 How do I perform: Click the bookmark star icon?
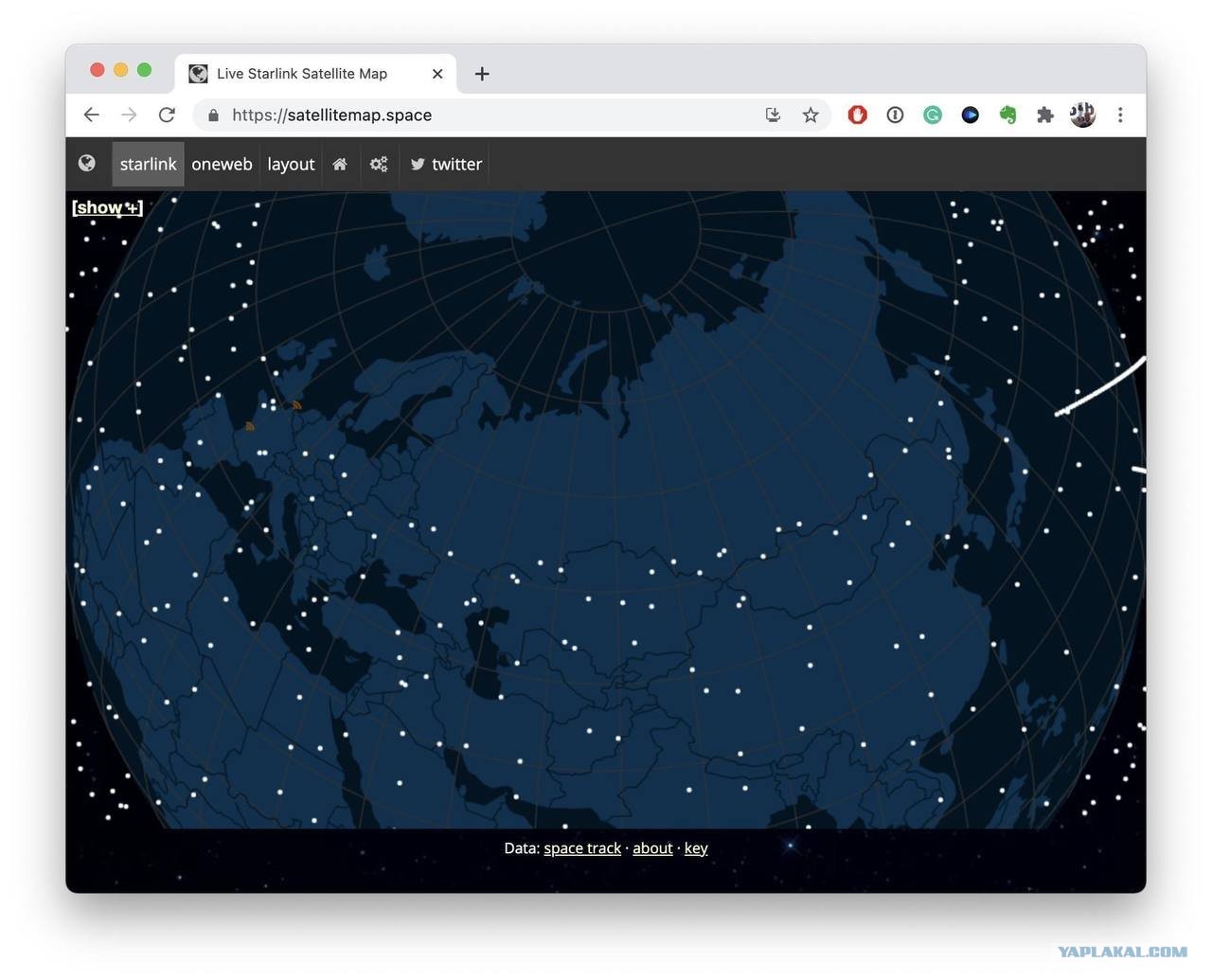[811, 115]
